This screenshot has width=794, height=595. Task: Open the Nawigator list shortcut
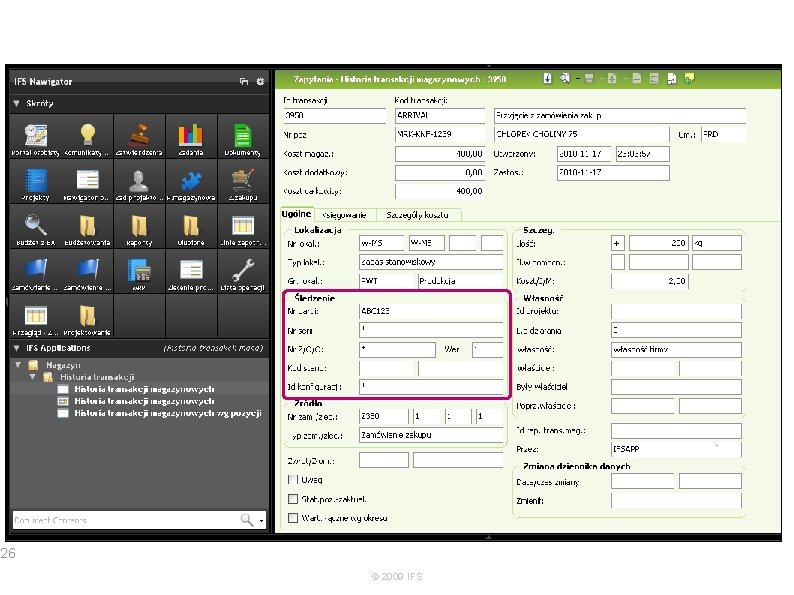pyautogui.click(x=88, y=181)
